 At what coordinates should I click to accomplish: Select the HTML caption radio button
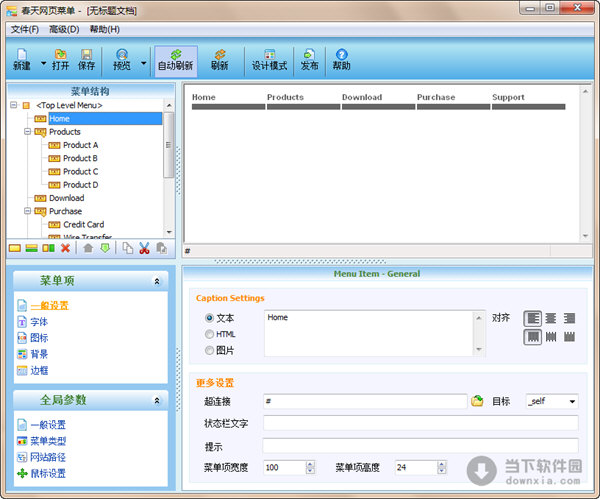point(209,334)
